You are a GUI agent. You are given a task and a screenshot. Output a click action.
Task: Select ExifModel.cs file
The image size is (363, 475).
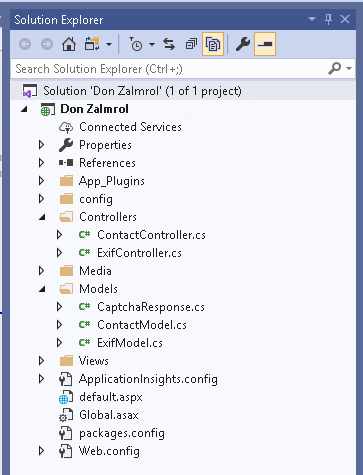[x=130, y=343]
